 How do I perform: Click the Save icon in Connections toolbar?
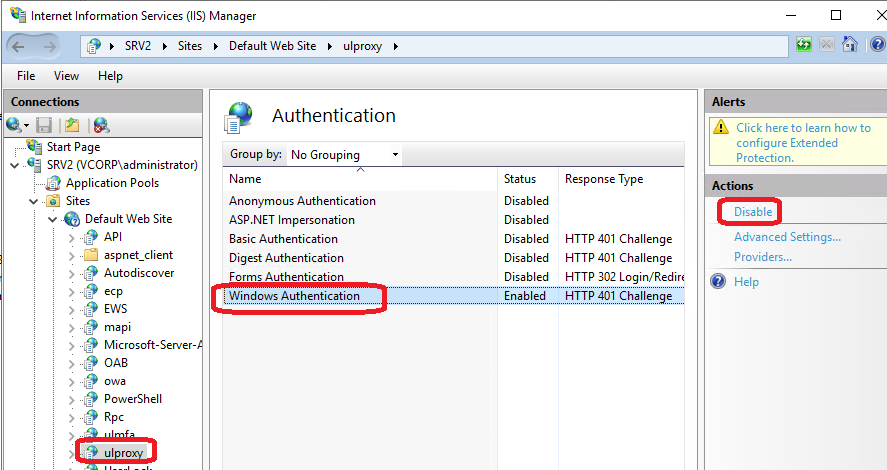(44, 125)
